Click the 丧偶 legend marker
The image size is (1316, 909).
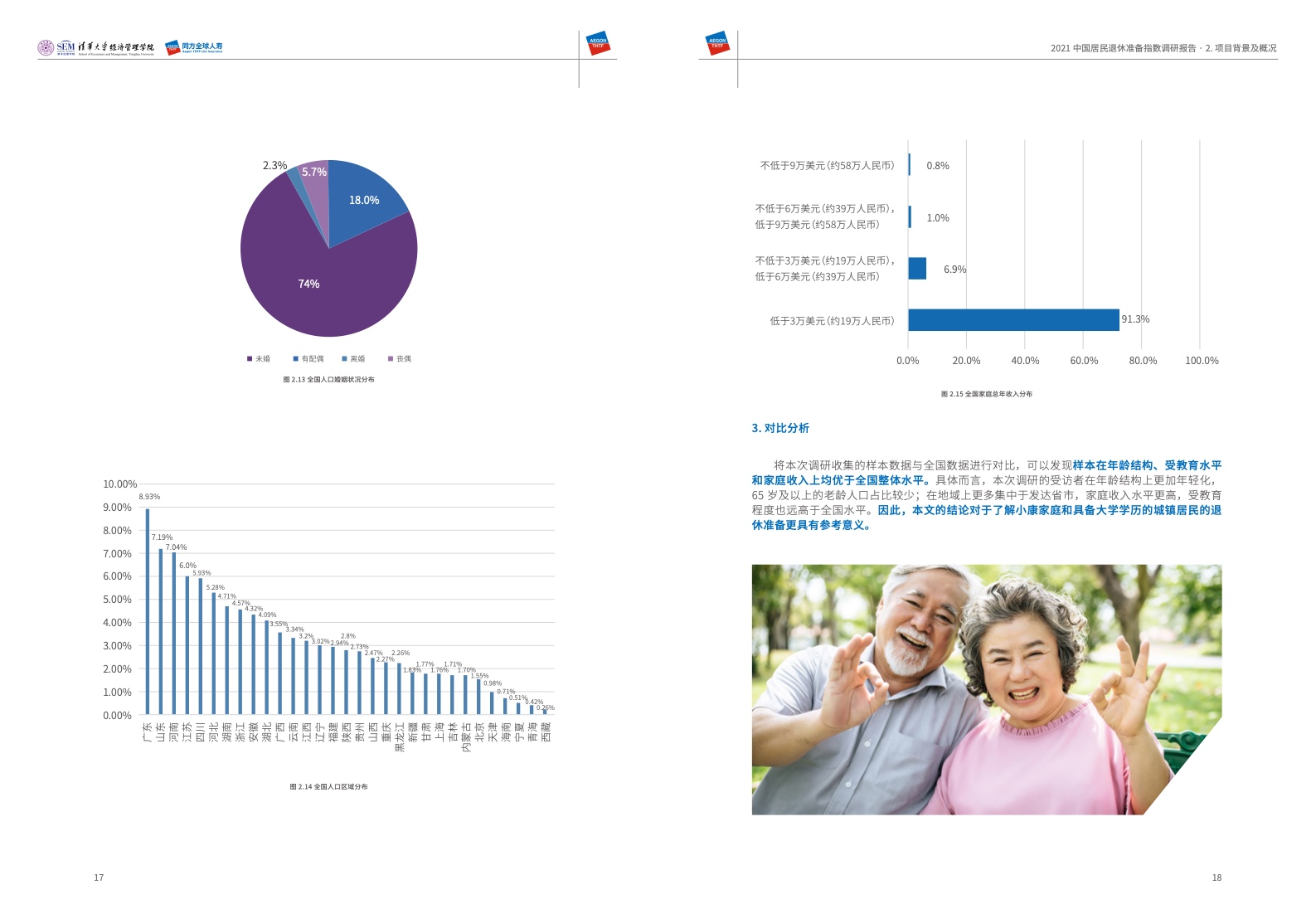coord(391,359)
